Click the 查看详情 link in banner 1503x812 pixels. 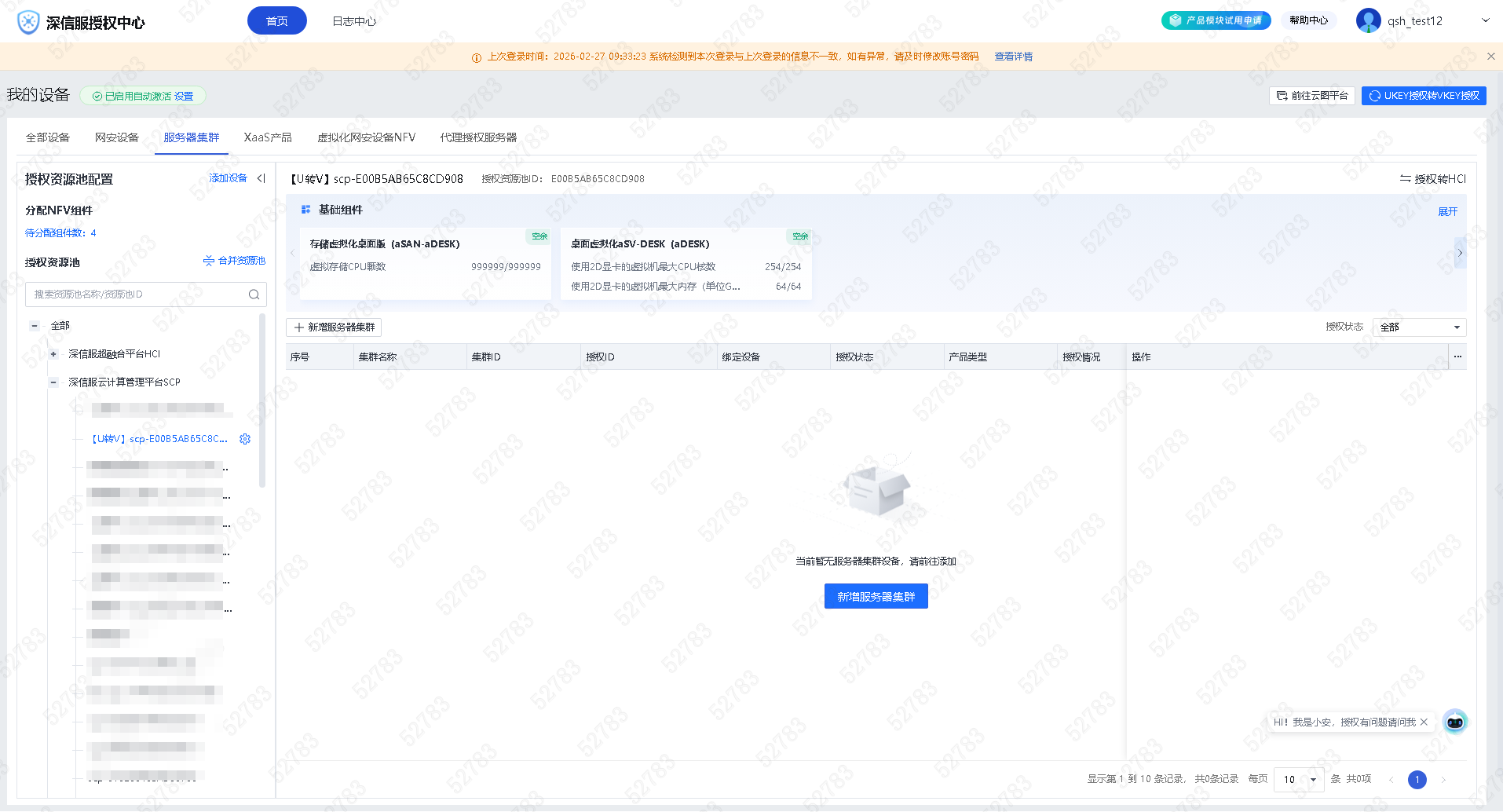point(1013,57)
